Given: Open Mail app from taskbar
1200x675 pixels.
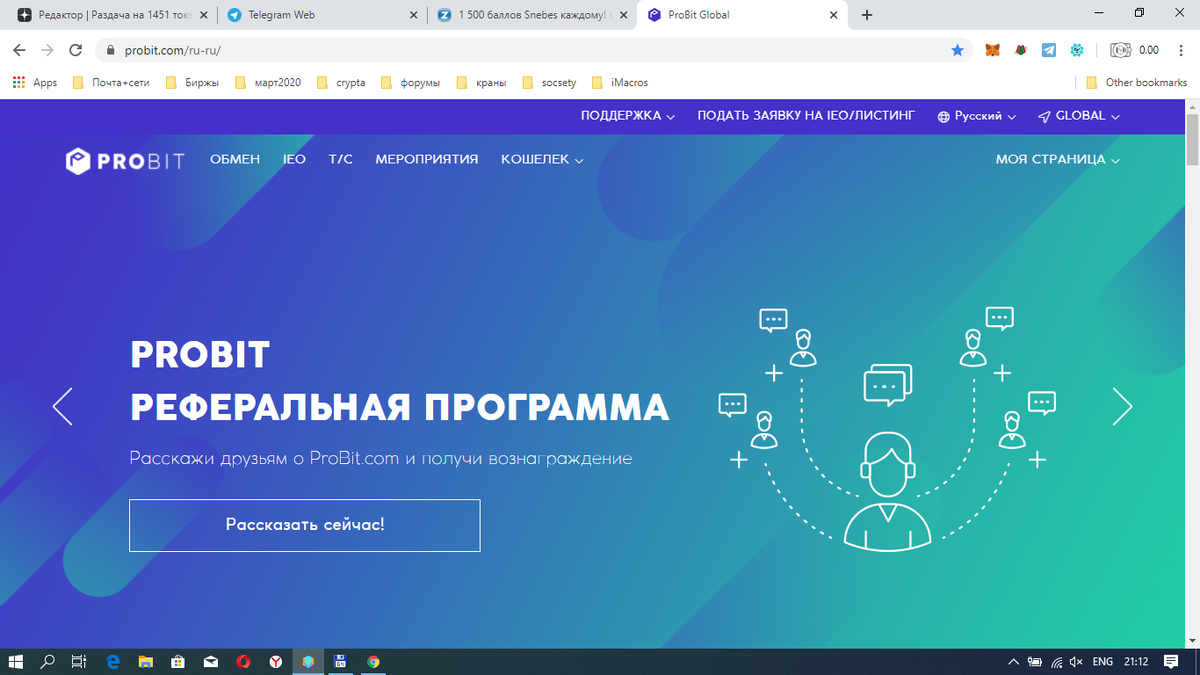Looking at the screenshot, I should click(211, 661).
